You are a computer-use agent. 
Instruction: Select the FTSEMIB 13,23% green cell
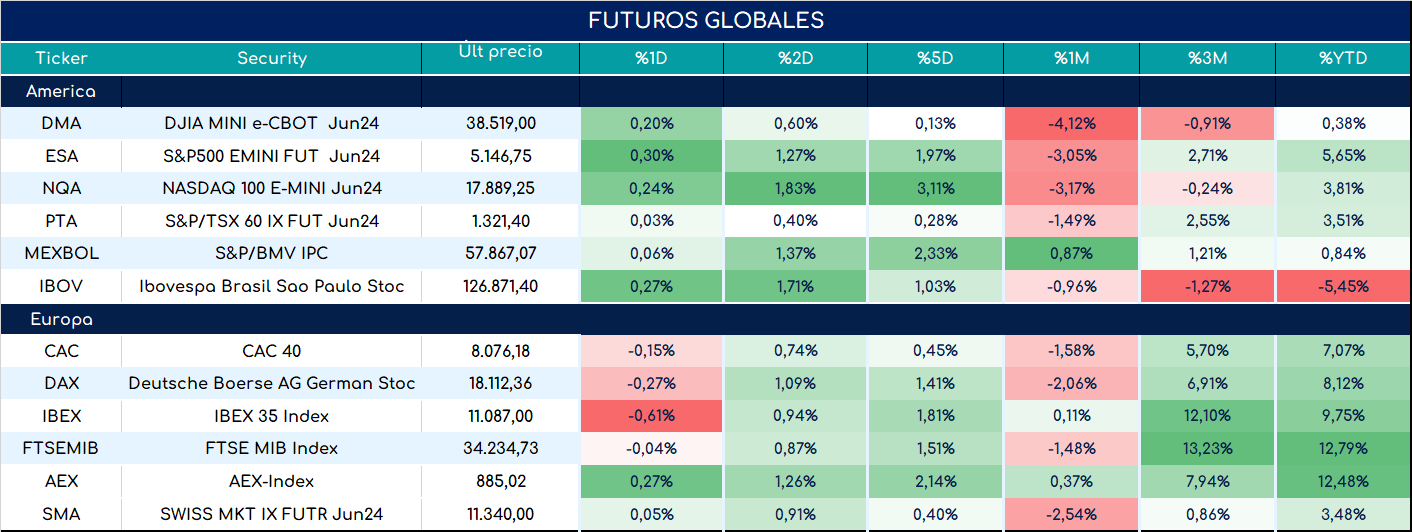(1208, 448)
